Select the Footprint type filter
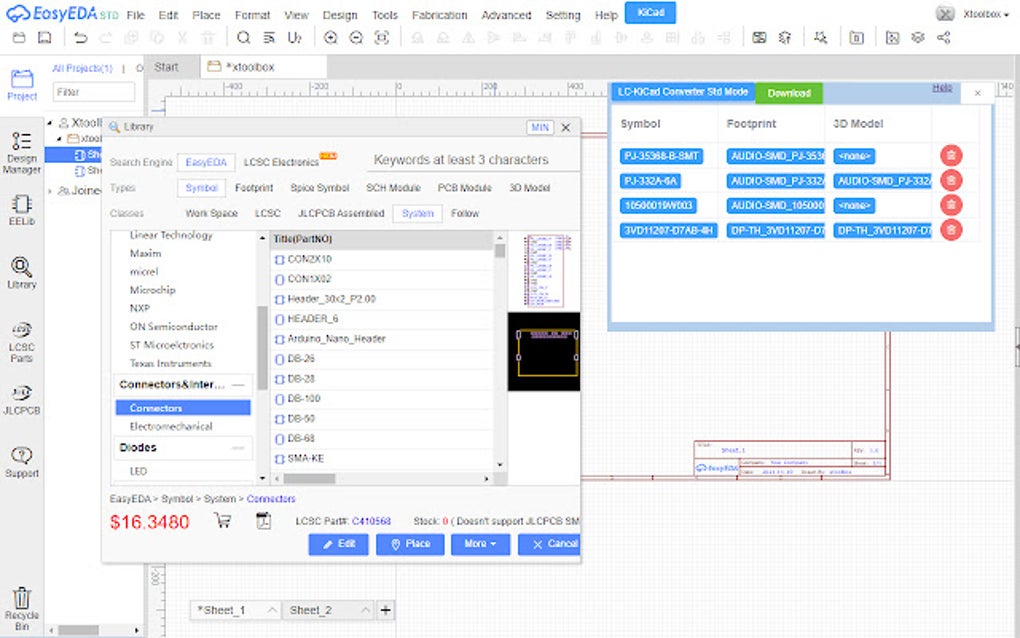The image size is (1020, 638). (254, 187)
